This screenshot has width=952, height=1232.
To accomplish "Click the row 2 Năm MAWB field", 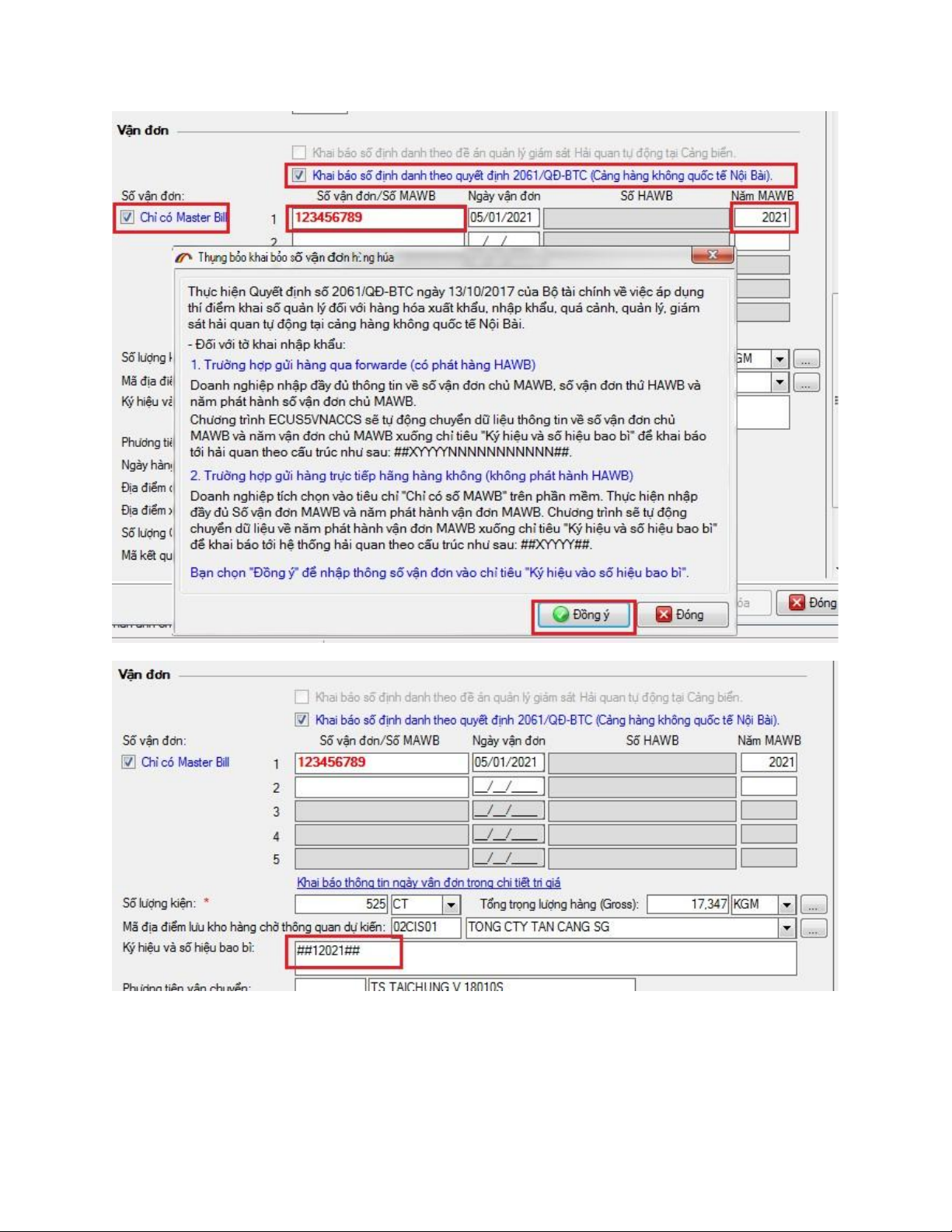I will pyautogui.click(x=769, y=787).
